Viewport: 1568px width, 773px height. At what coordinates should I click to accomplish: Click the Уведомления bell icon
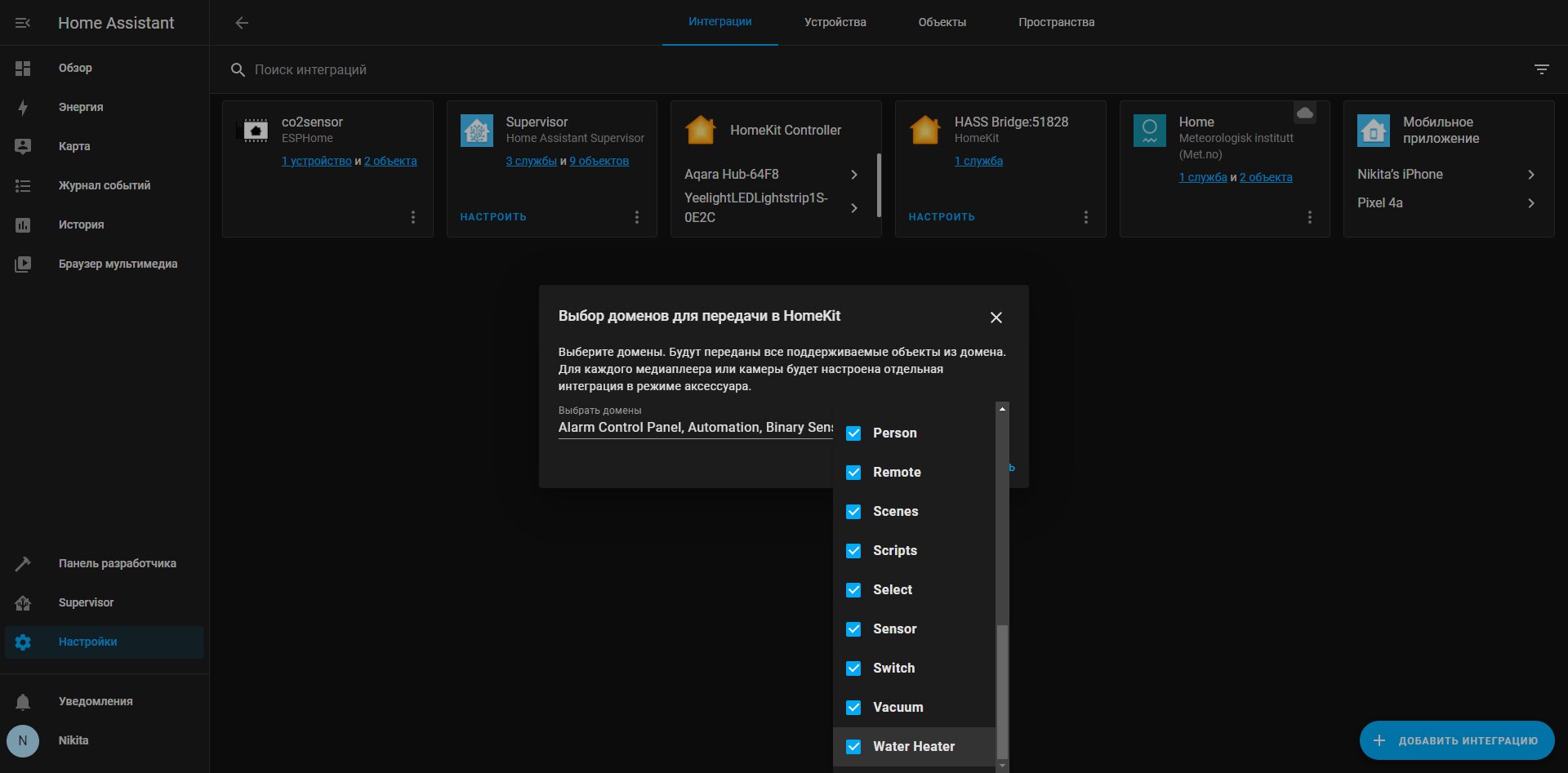tap(23, 701)
